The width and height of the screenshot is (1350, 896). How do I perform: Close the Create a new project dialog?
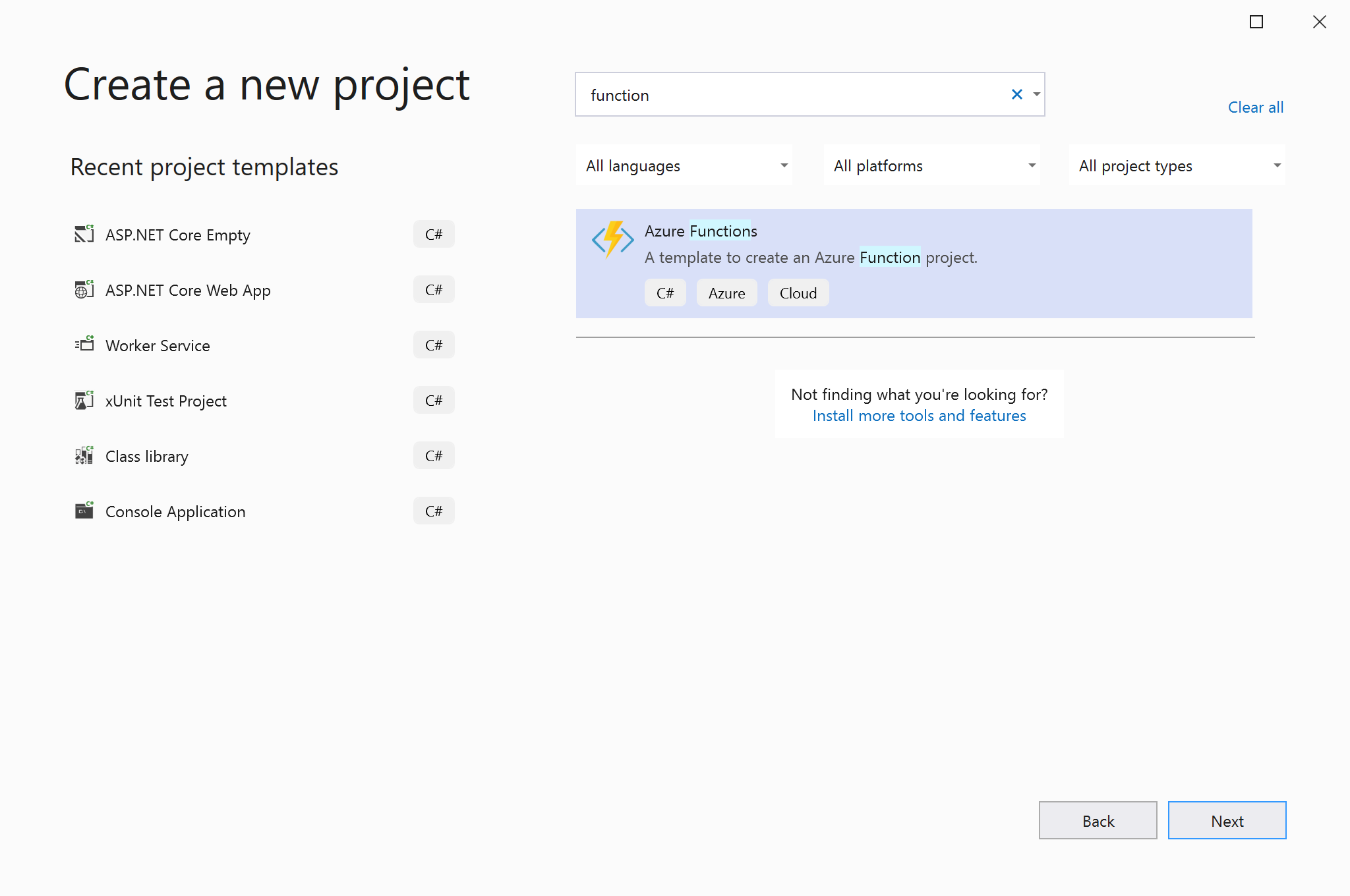pos(1319,22)
